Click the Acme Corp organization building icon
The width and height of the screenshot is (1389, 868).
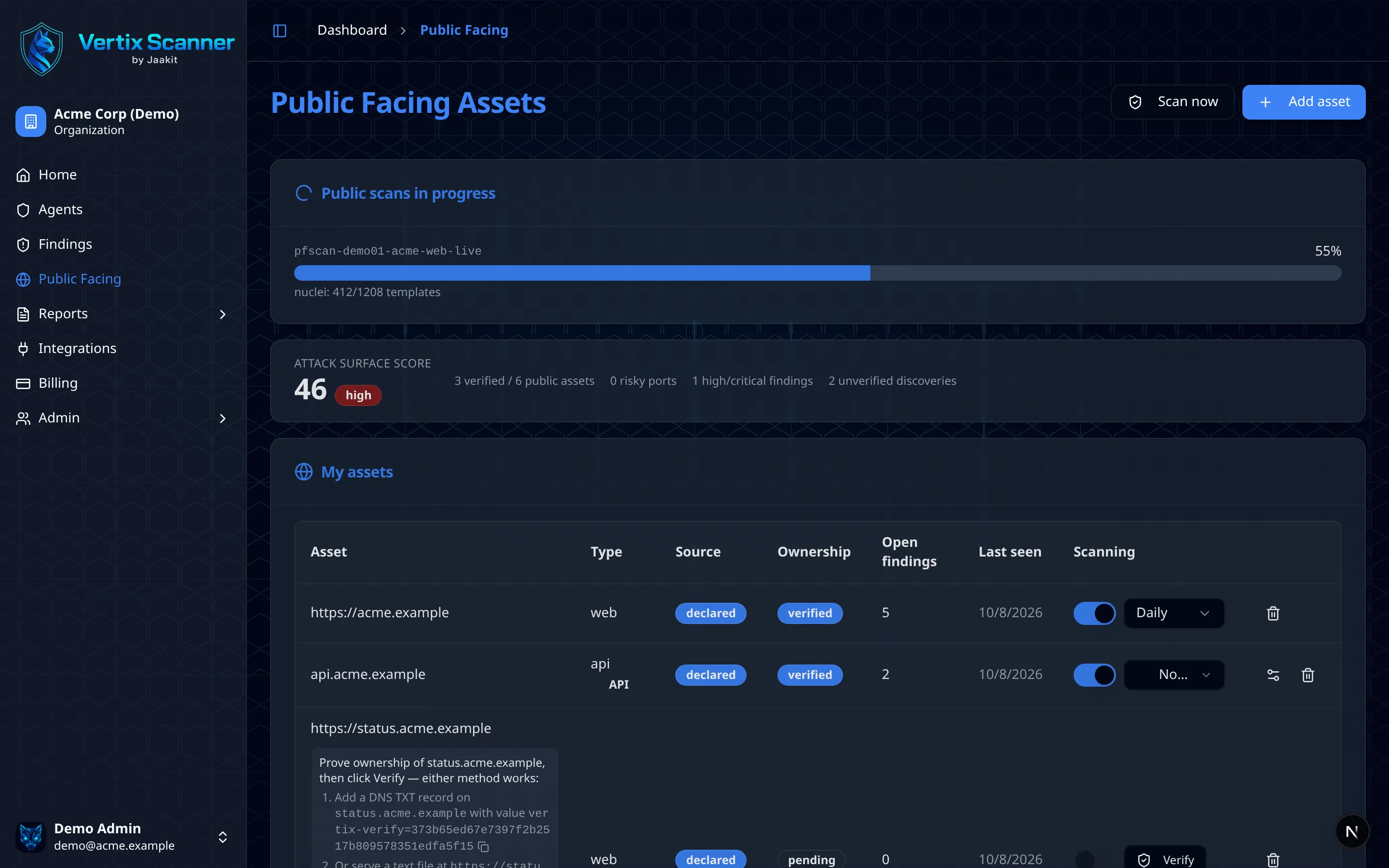point(31,121)
